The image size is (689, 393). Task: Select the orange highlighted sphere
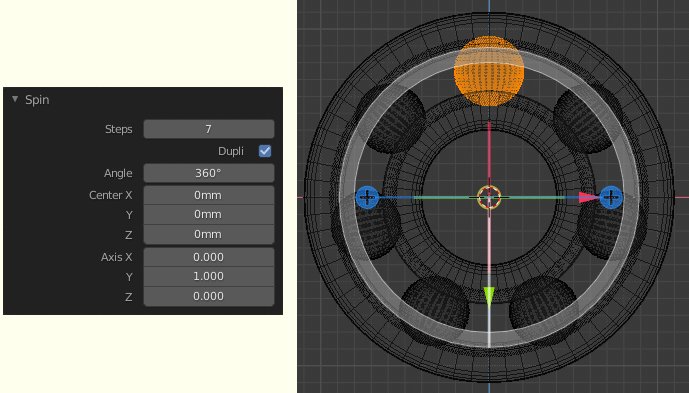(x=489, y=71)
